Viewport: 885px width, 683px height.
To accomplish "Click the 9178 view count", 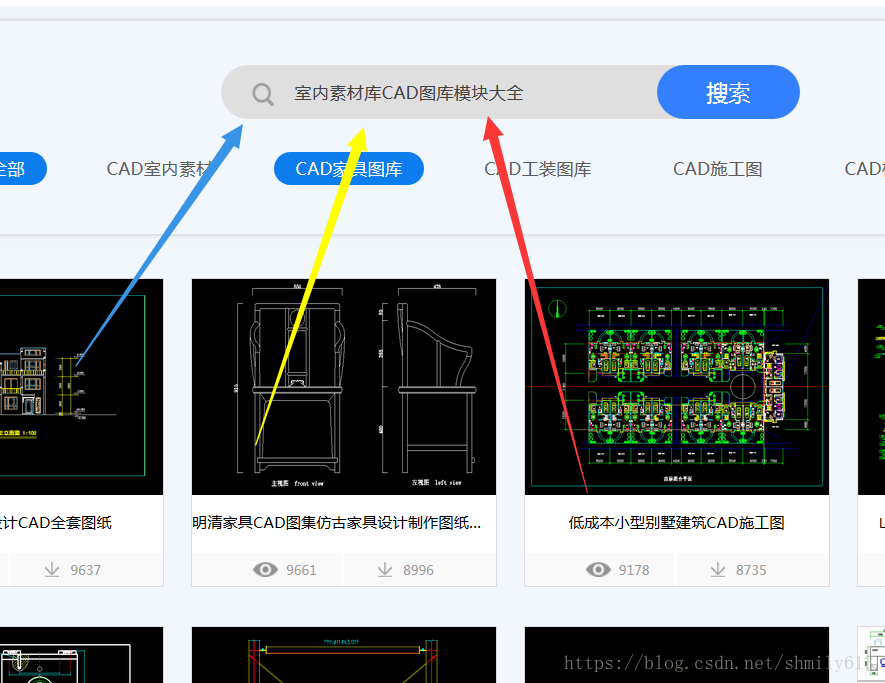I will (x=634, y=570).
